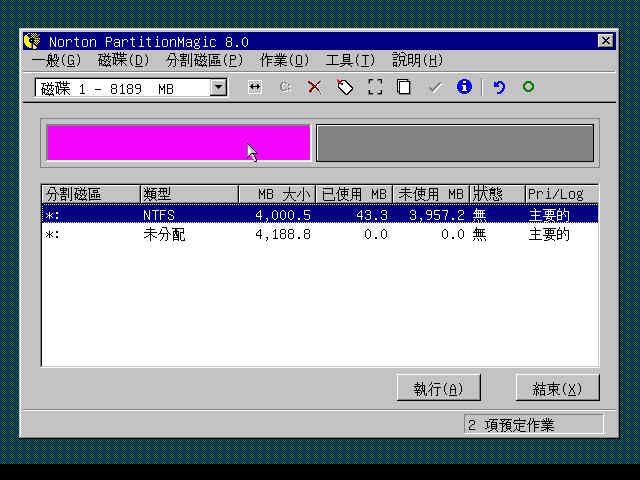Undo last change with blue arrow icon
Viewport: 640px width, 480px height.
(x=498, y=87)
